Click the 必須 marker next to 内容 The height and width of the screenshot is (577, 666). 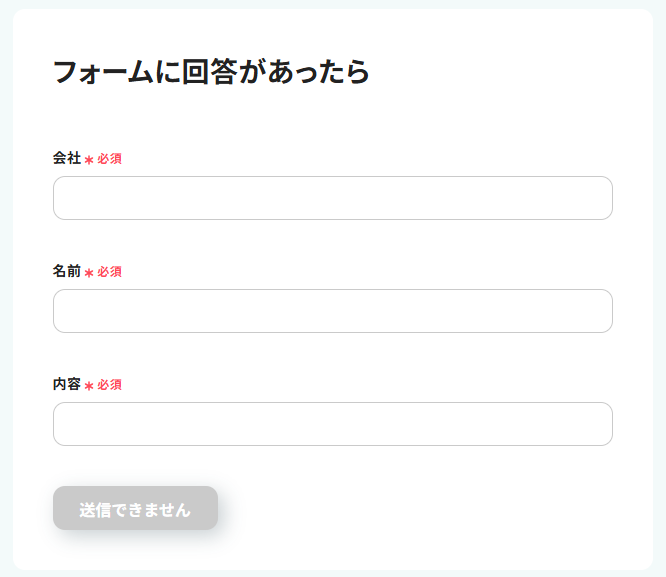(x=110, y=385)
